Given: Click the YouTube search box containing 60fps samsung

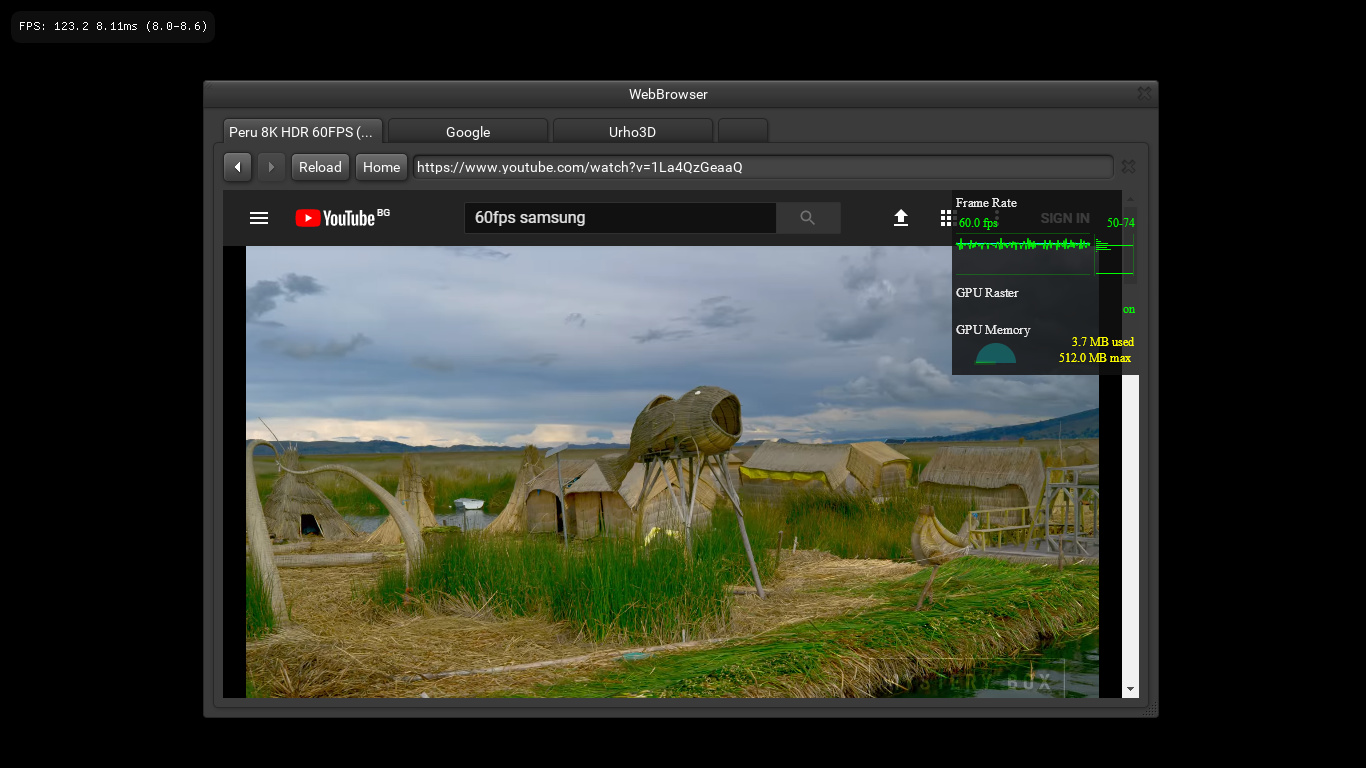Looking at the screenshot, I should pos(620,218).
